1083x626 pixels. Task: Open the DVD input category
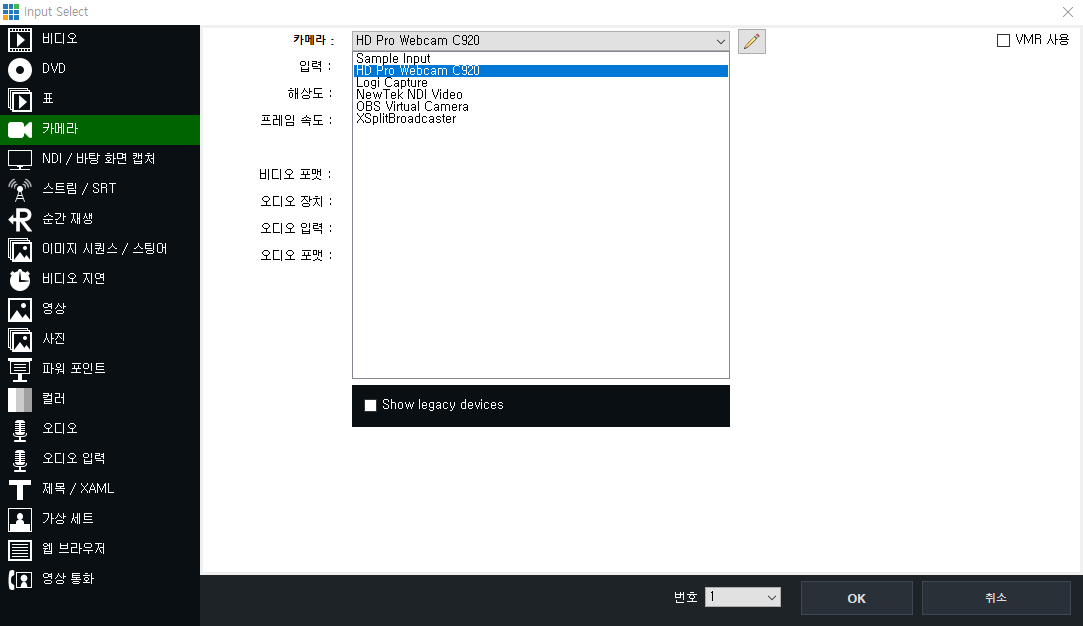[x=100, y=69]
